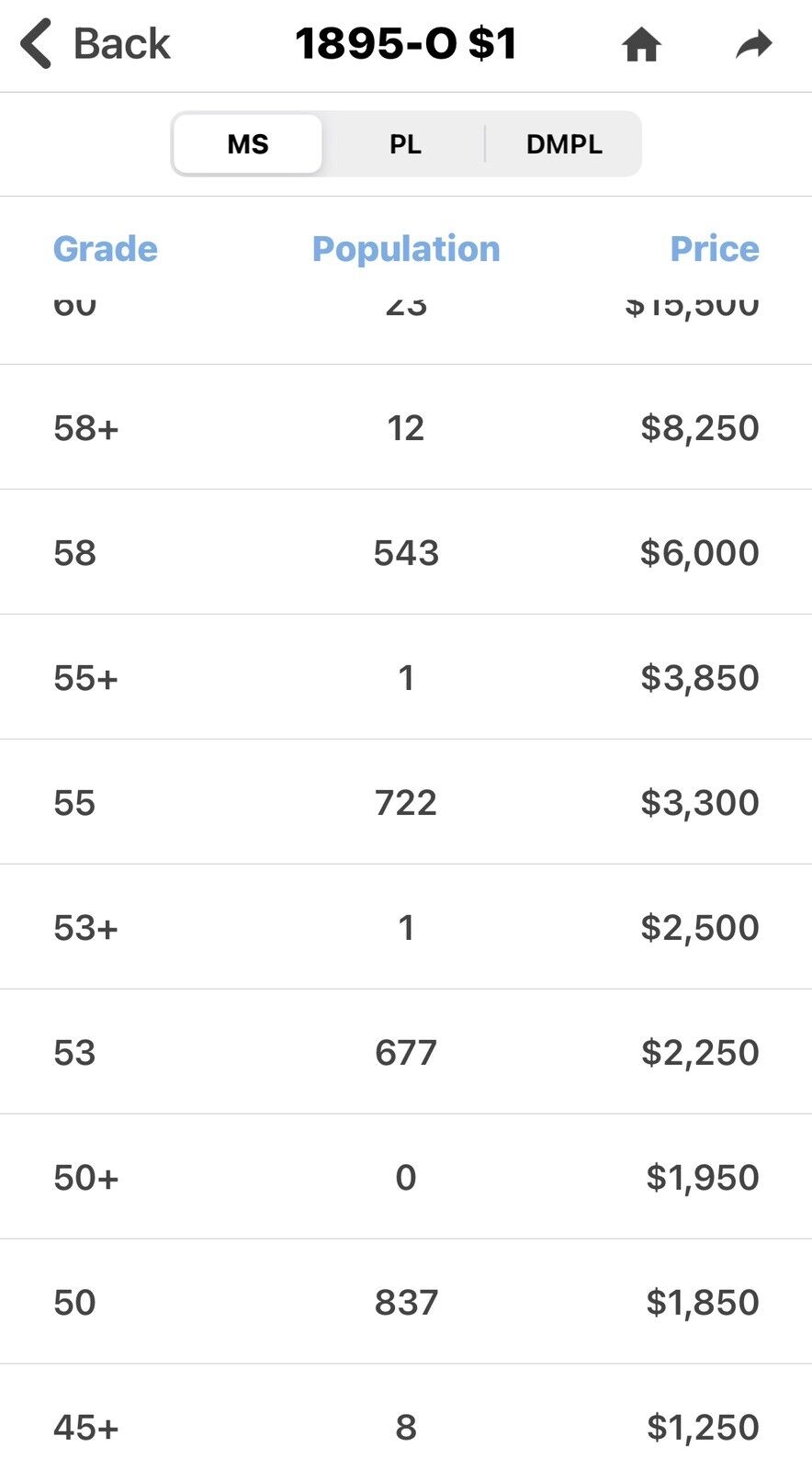812x1470 pixels.
Task: Tap population 722 for grade 55
Action: [x=406, y=803]
